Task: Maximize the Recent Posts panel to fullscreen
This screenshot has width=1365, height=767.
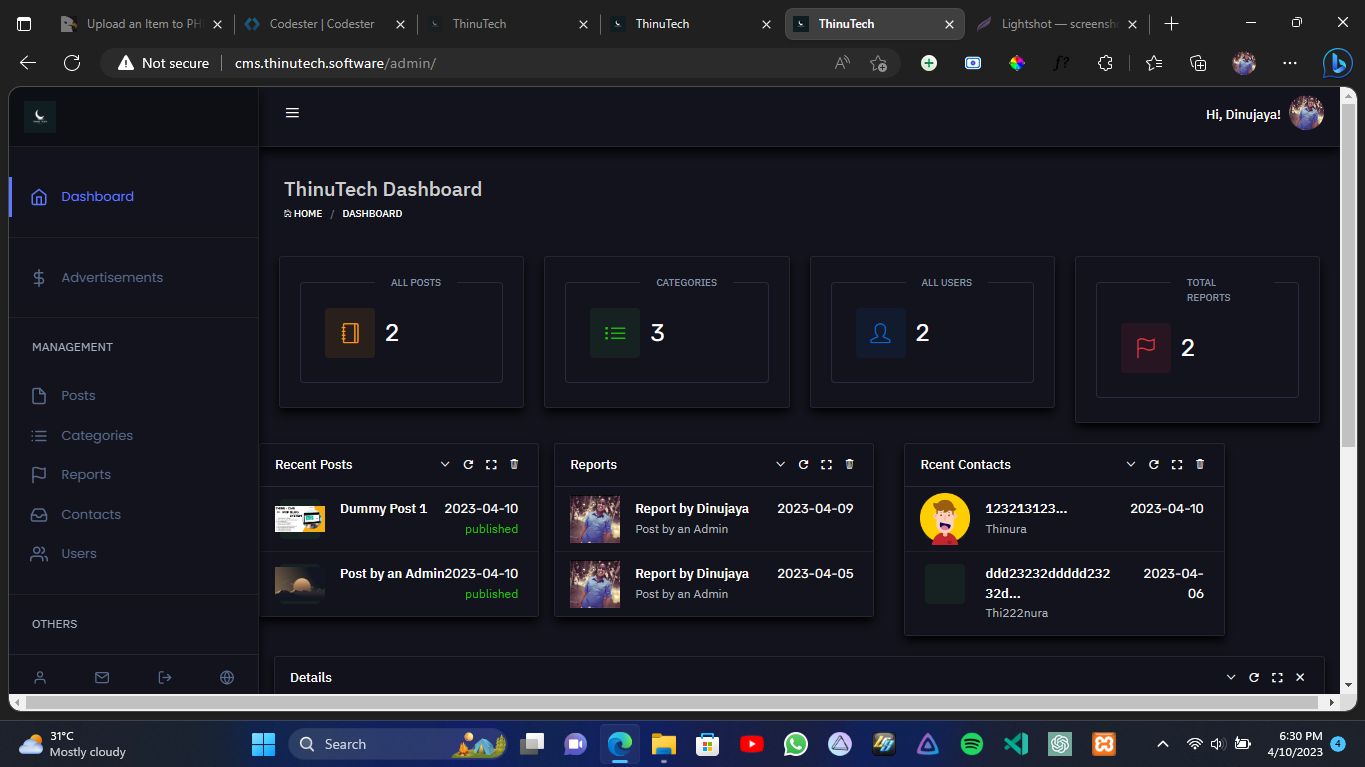Action: click(x=491, y=464)
